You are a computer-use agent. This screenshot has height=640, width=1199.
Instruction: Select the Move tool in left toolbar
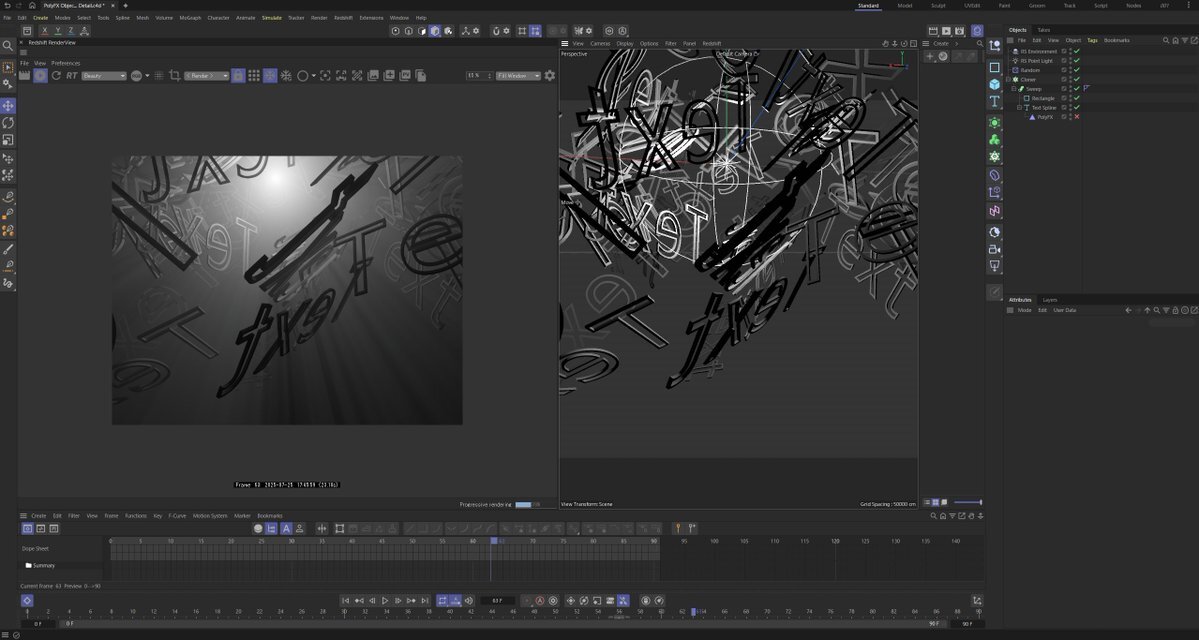tap(8, 106)
